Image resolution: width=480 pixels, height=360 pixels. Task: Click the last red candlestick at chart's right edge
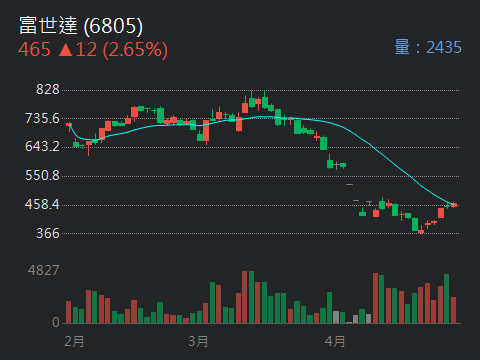pyautogui.click(x=454, y=205)
